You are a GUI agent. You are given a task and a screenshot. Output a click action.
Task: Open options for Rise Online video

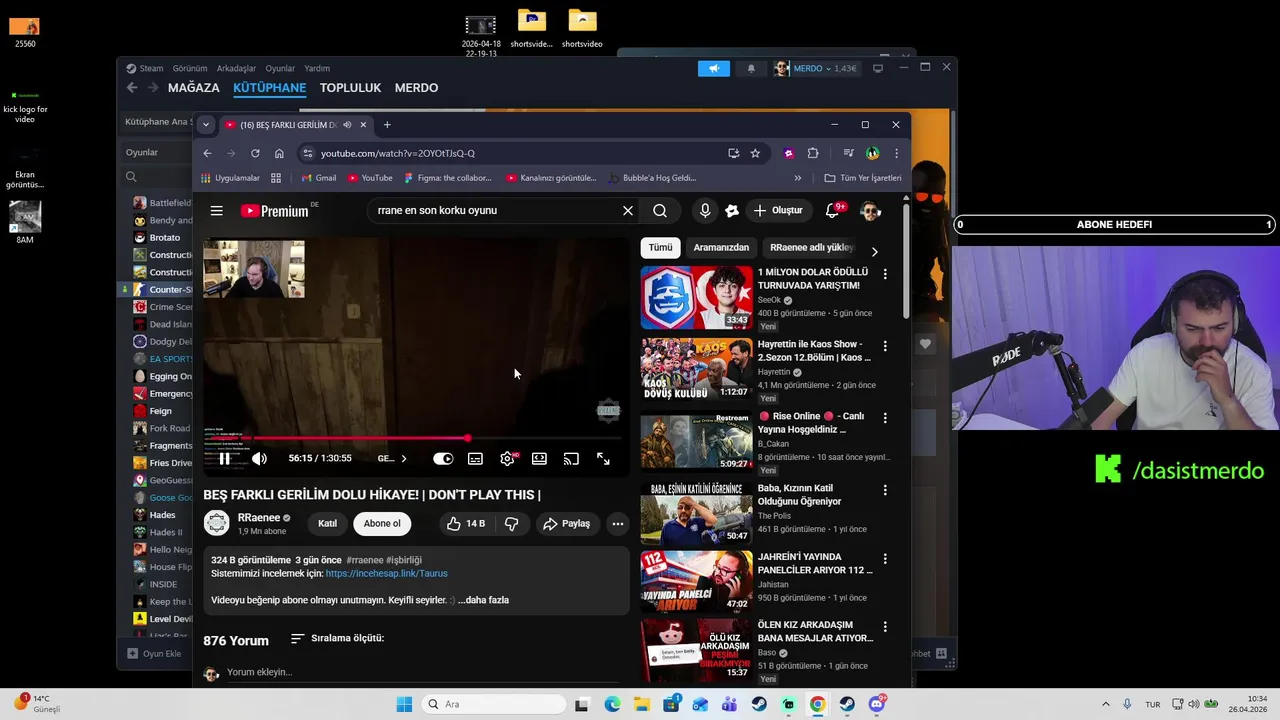click(884, 418)
